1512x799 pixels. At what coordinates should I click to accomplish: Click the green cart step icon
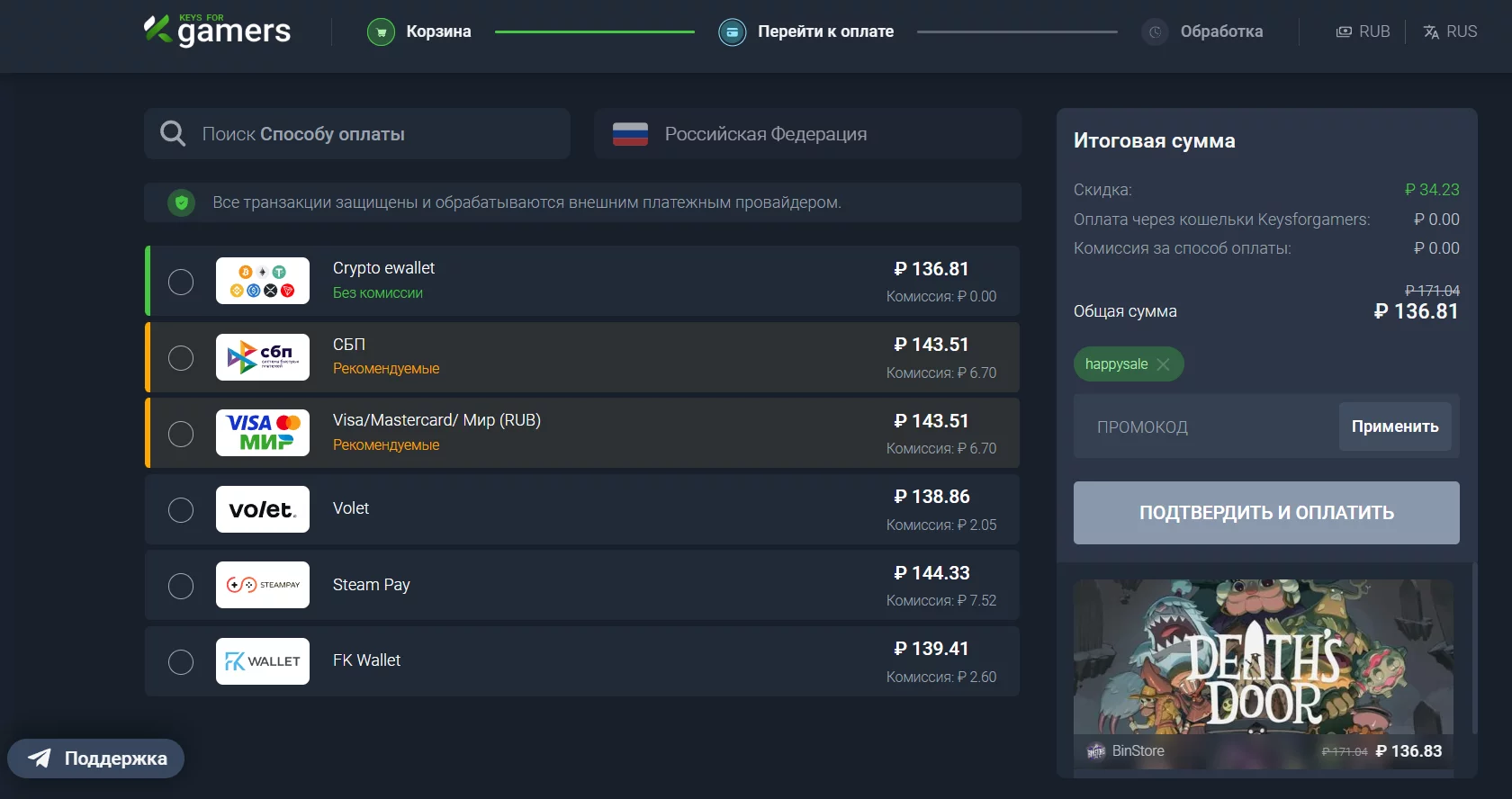[382, 32]
